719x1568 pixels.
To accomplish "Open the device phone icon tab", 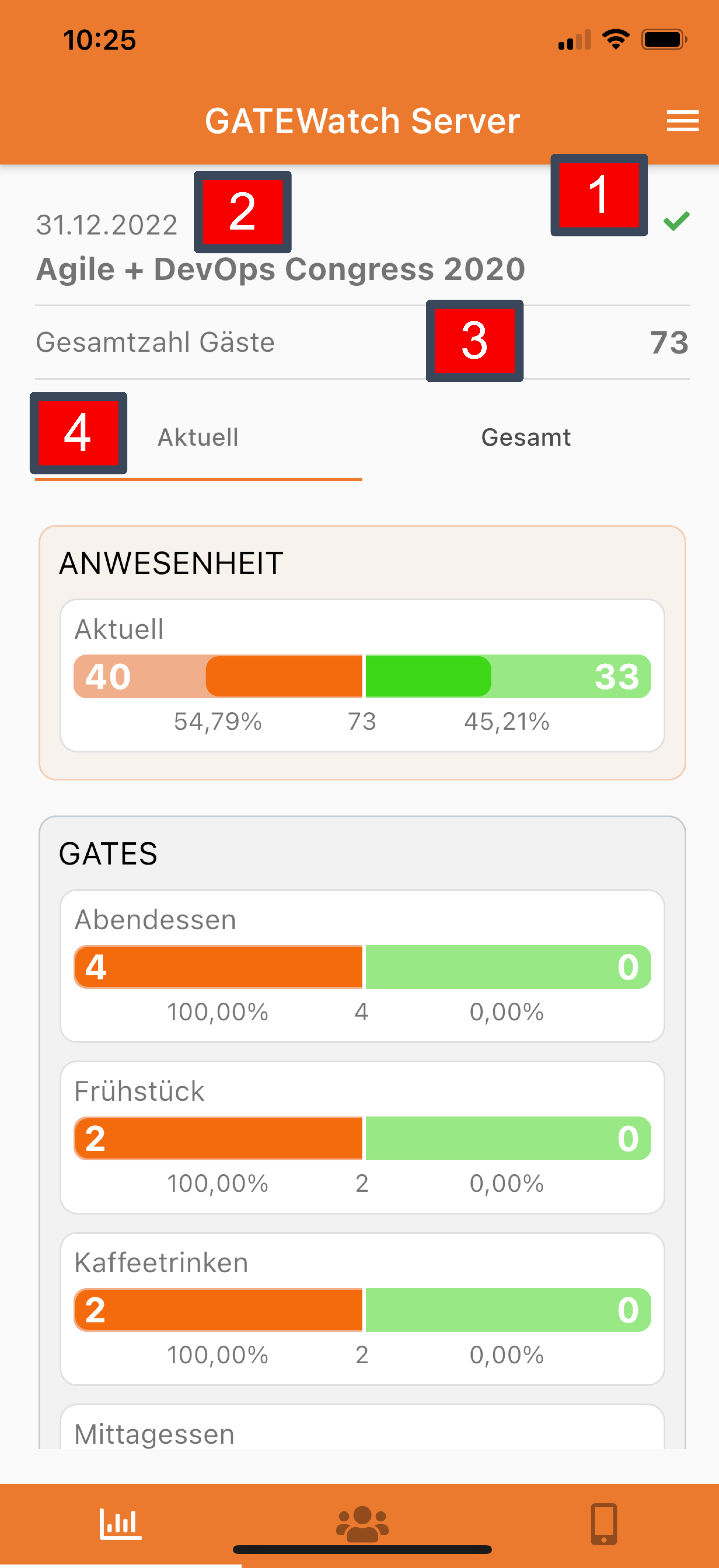I will coord(603,1524).
